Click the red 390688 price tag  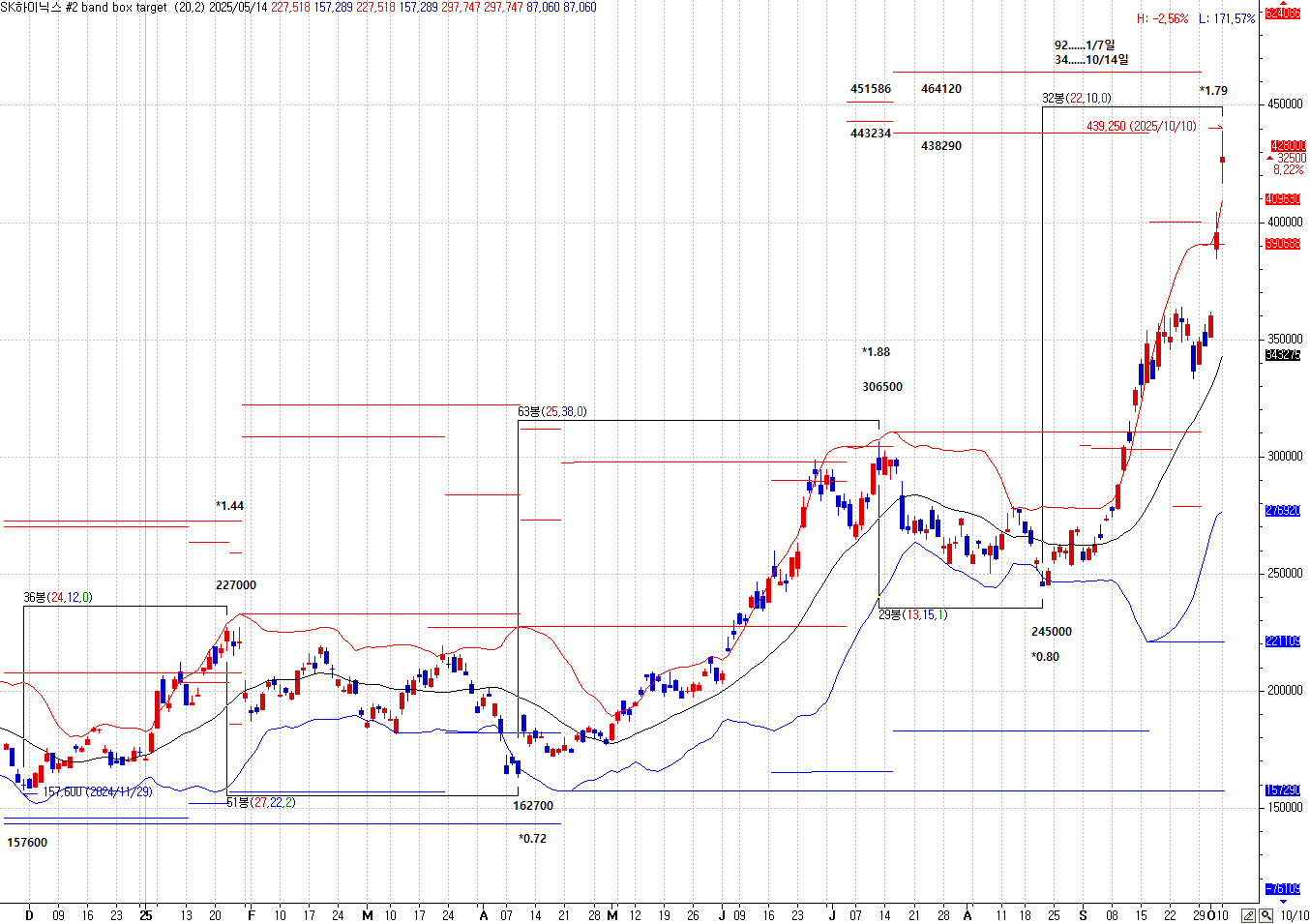click(x=1283, y=244)
